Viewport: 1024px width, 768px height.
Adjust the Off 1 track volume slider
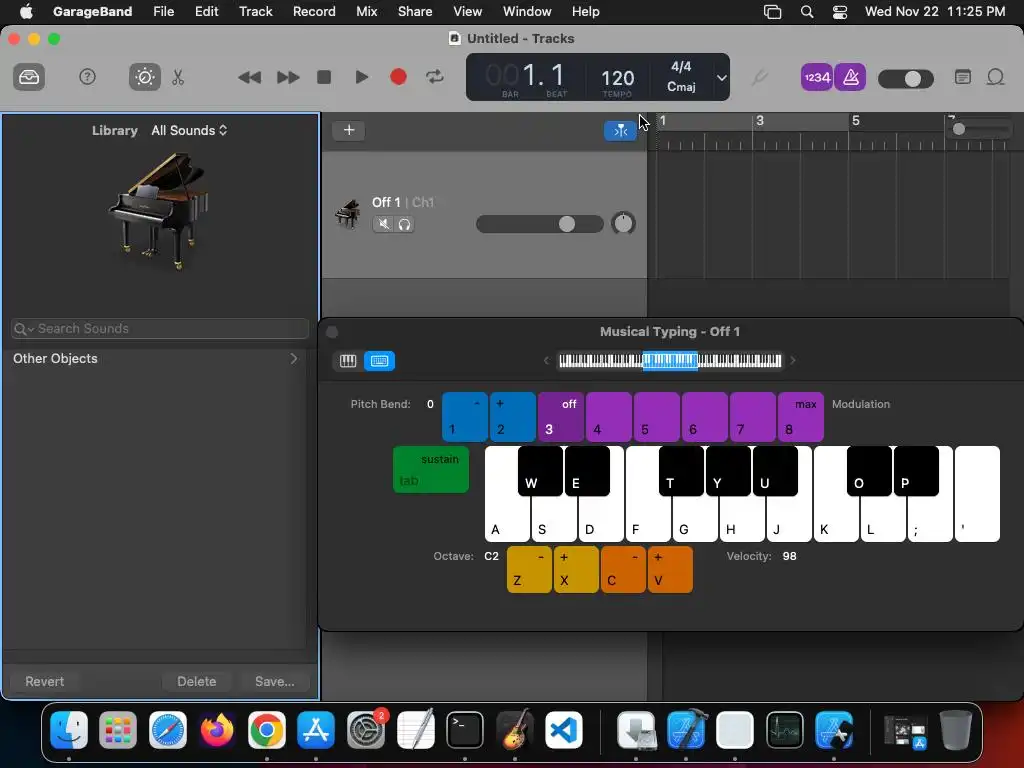pyautogui.click(x=540, y=224)
